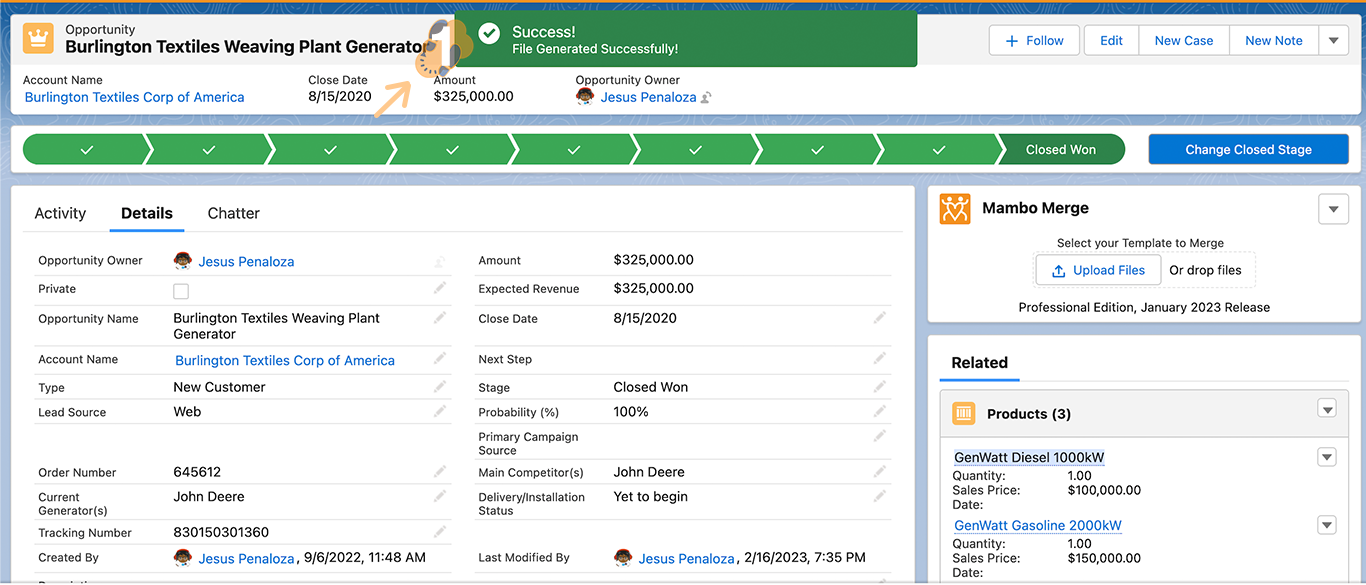Open GenWatt Diesel 1000kW row action menu

tap(1327, 457)
